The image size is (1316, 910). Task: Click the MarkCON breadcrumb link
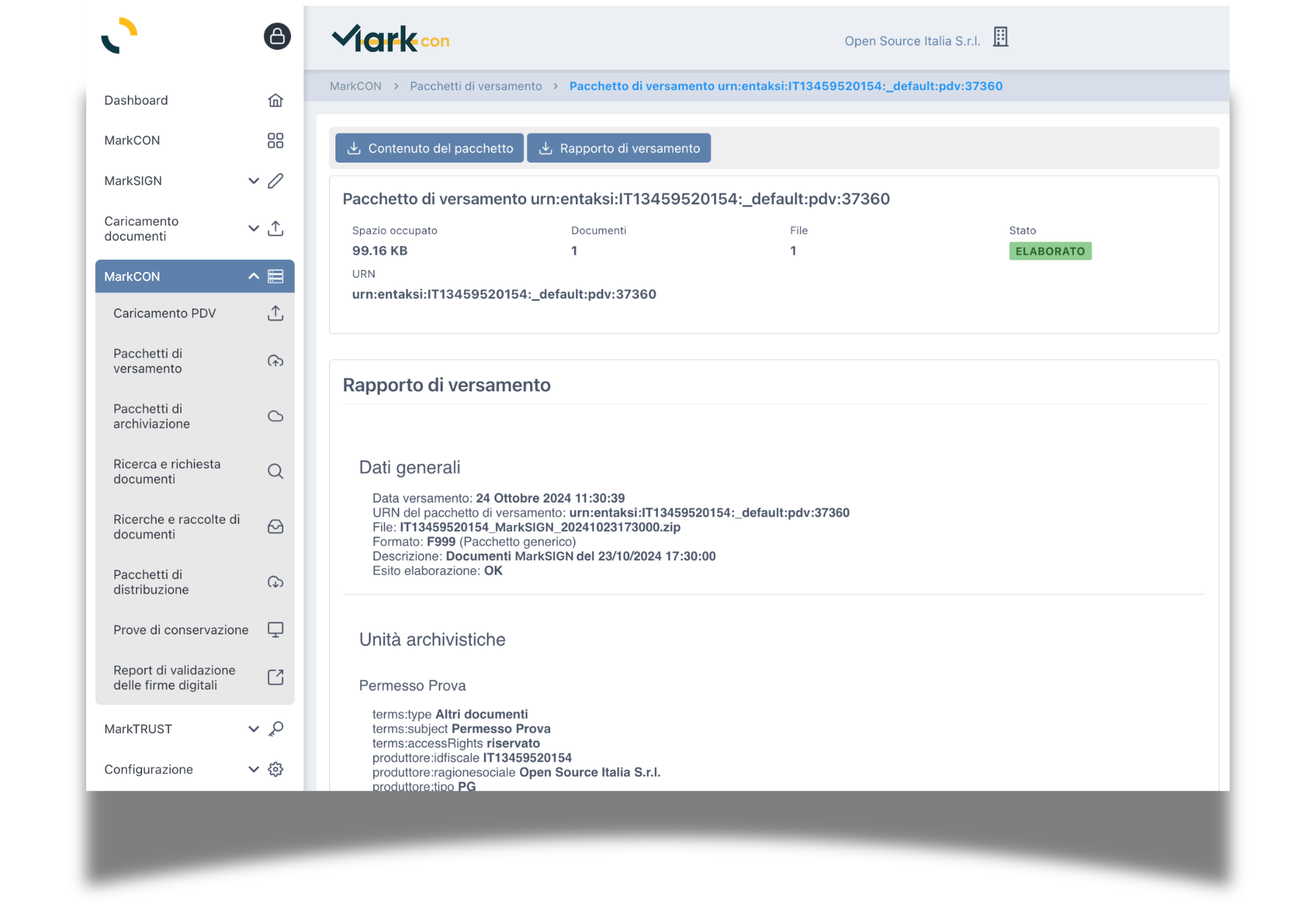click(x=355, y=86)
